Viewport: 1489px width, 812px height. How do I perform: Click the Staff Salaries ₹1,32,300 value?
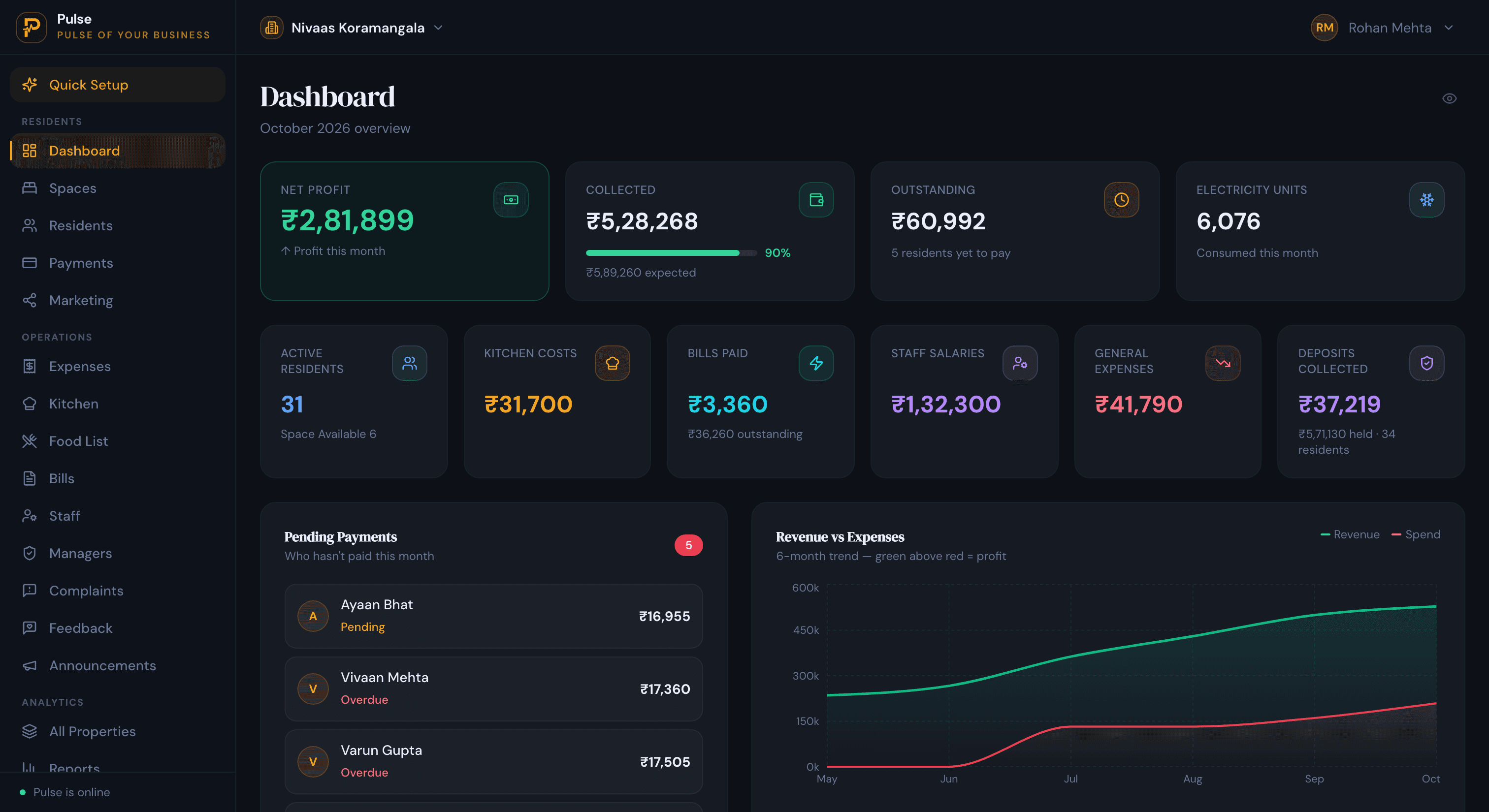tap(946, 404)
